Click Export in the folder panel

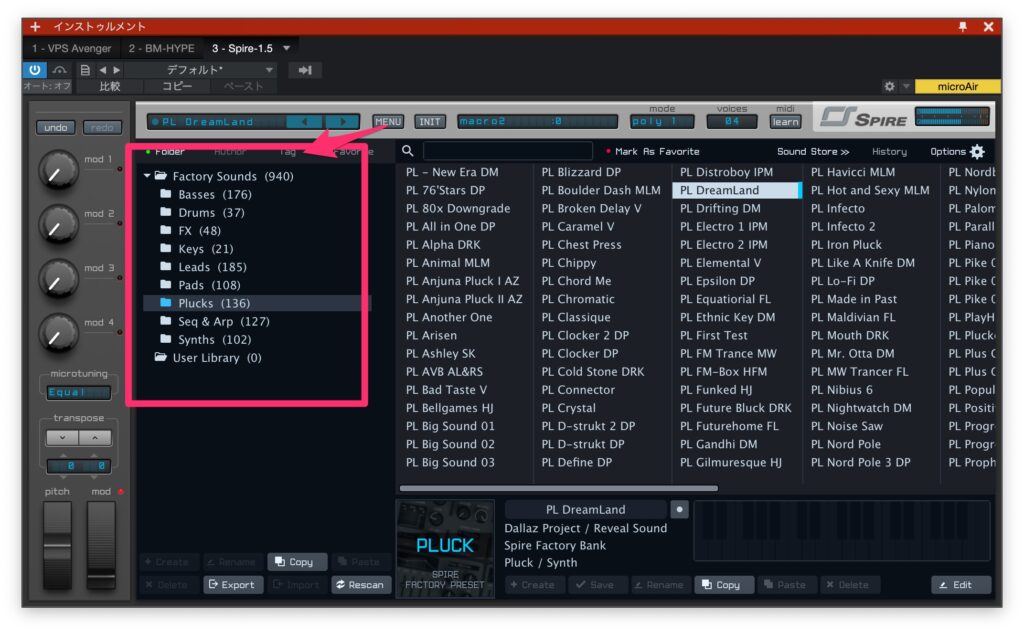click(x=231, y=585)
